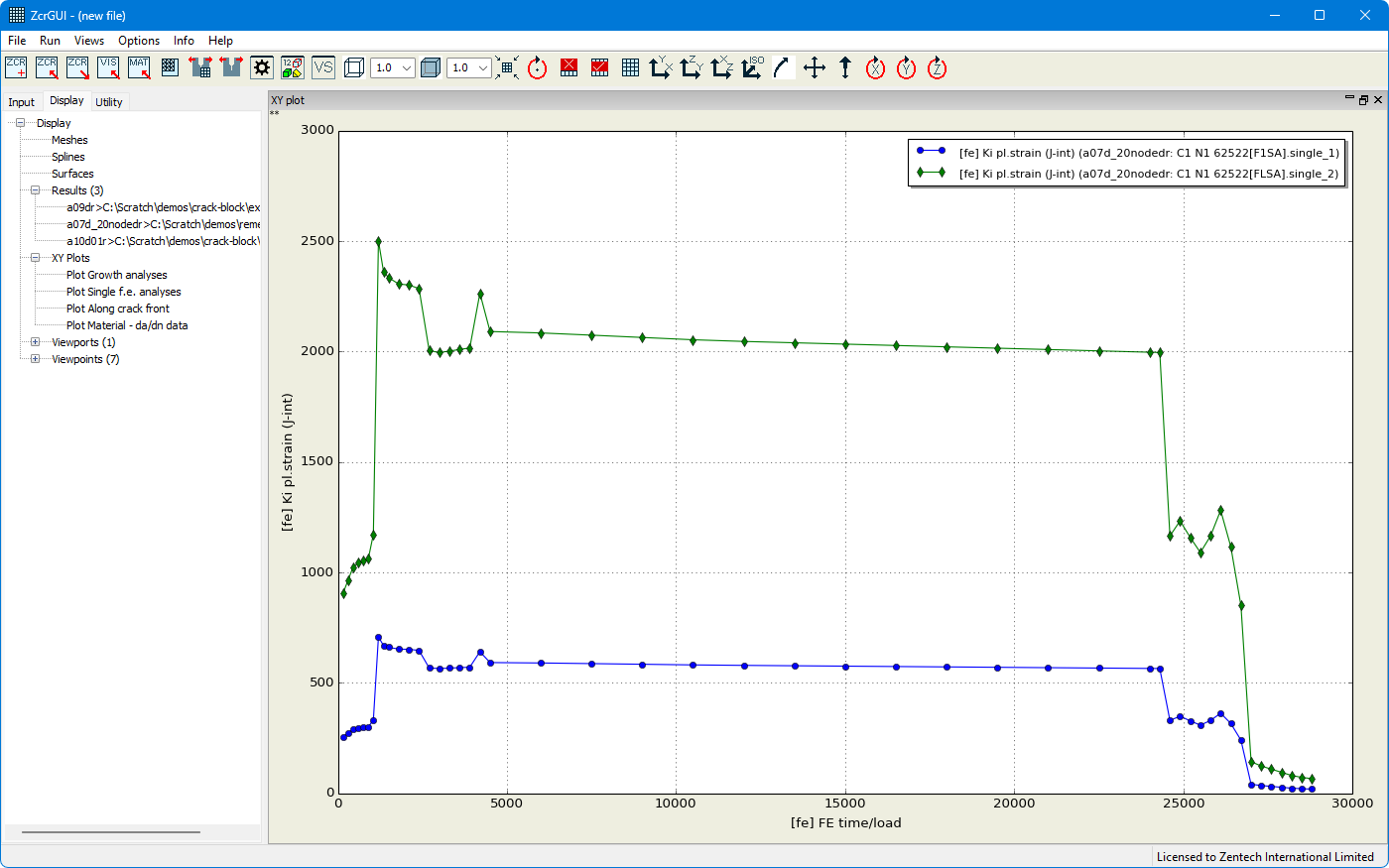Open the File menu
The width and height of the screenshot is (1389, 868).
pyautogui.click(x=17, y=41)
